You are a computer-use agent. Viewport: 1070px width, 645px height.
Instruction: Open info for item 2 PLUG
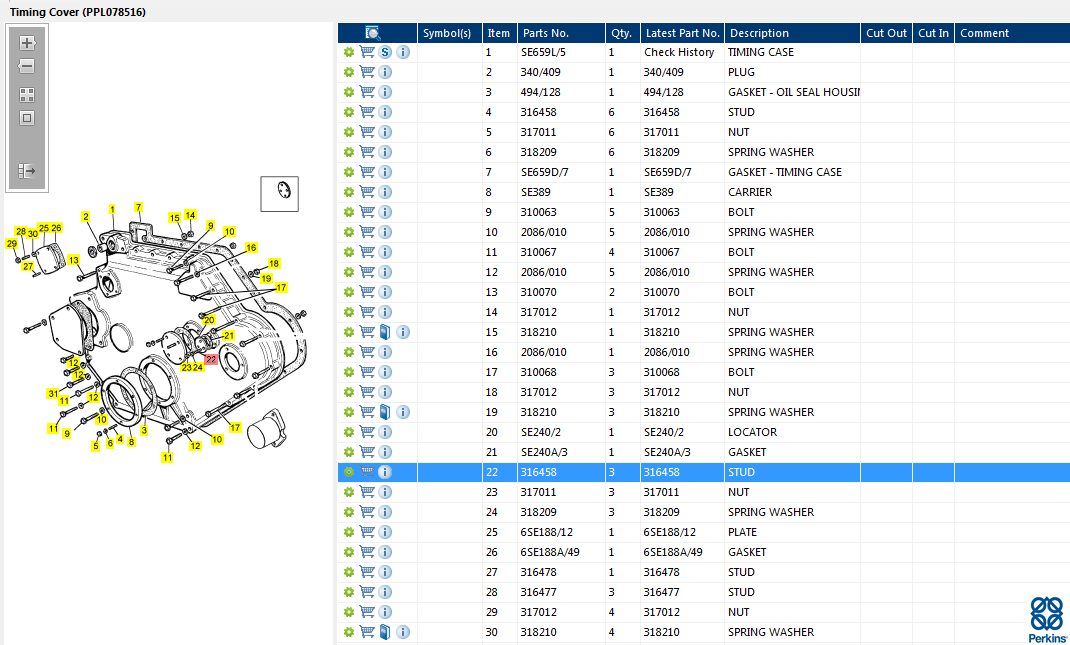pyautogui.click(x=385, y=72)
